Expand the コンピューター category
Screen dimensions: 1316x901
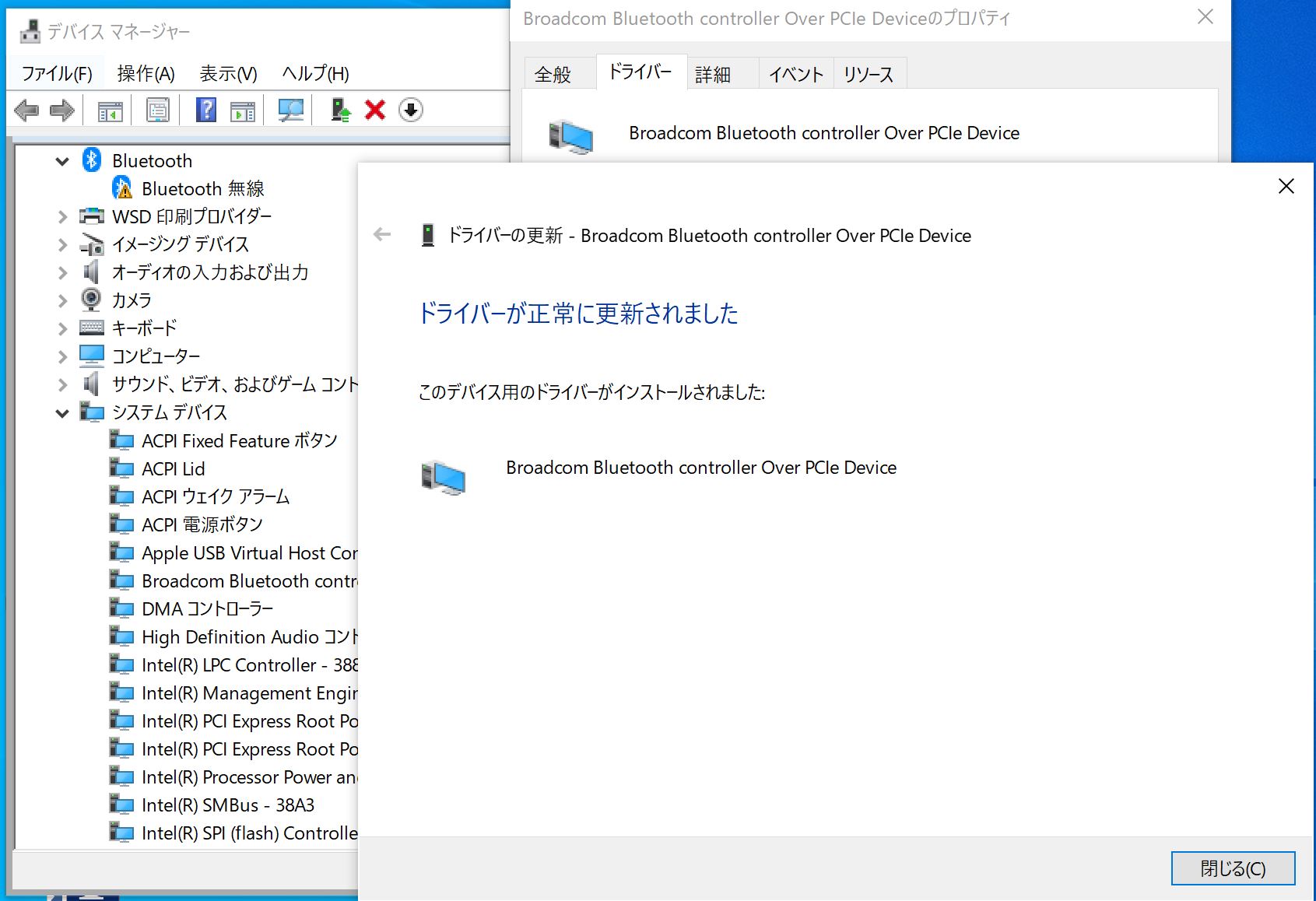62,356
